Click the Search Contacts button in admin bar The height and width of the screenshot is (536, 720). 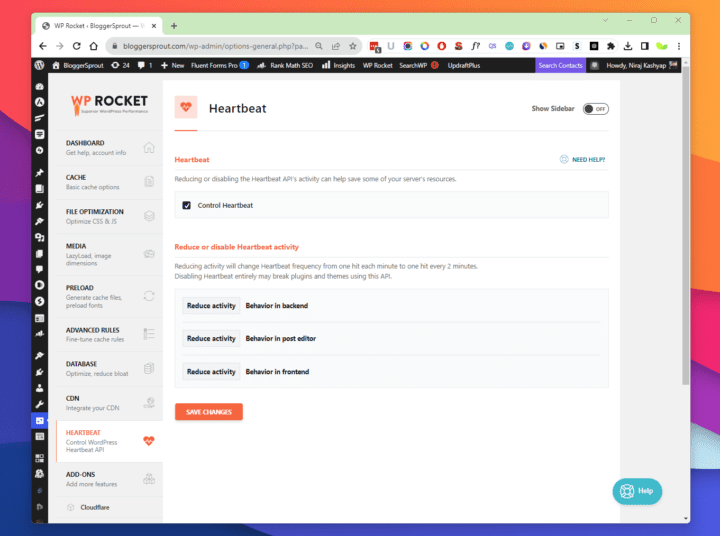[x=560, y=65]
